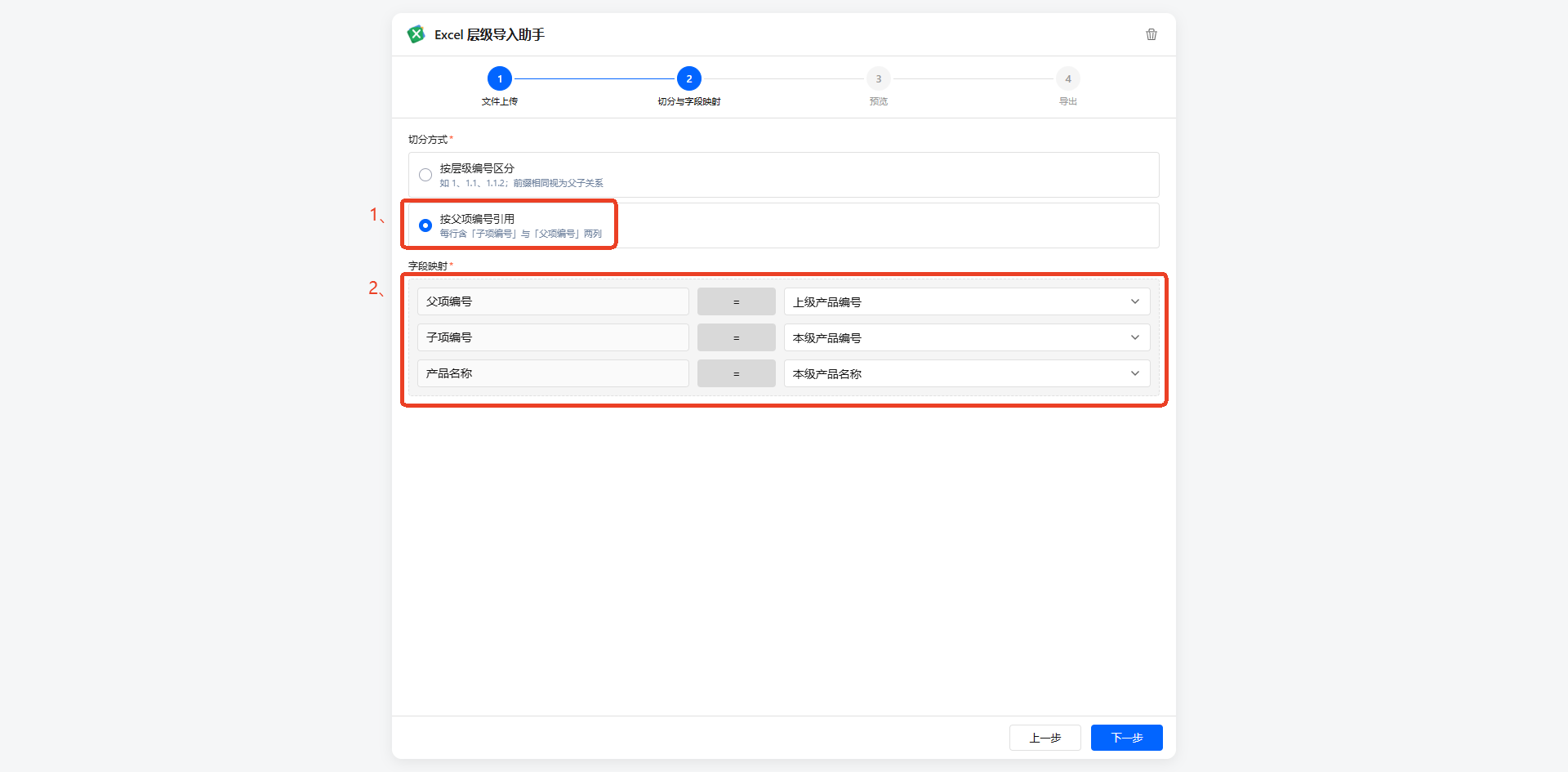Image resolution: width=1568 pixels, height=772 pixels.
Task: Click the 上一步 button
Action: [x=1045, y=738]
